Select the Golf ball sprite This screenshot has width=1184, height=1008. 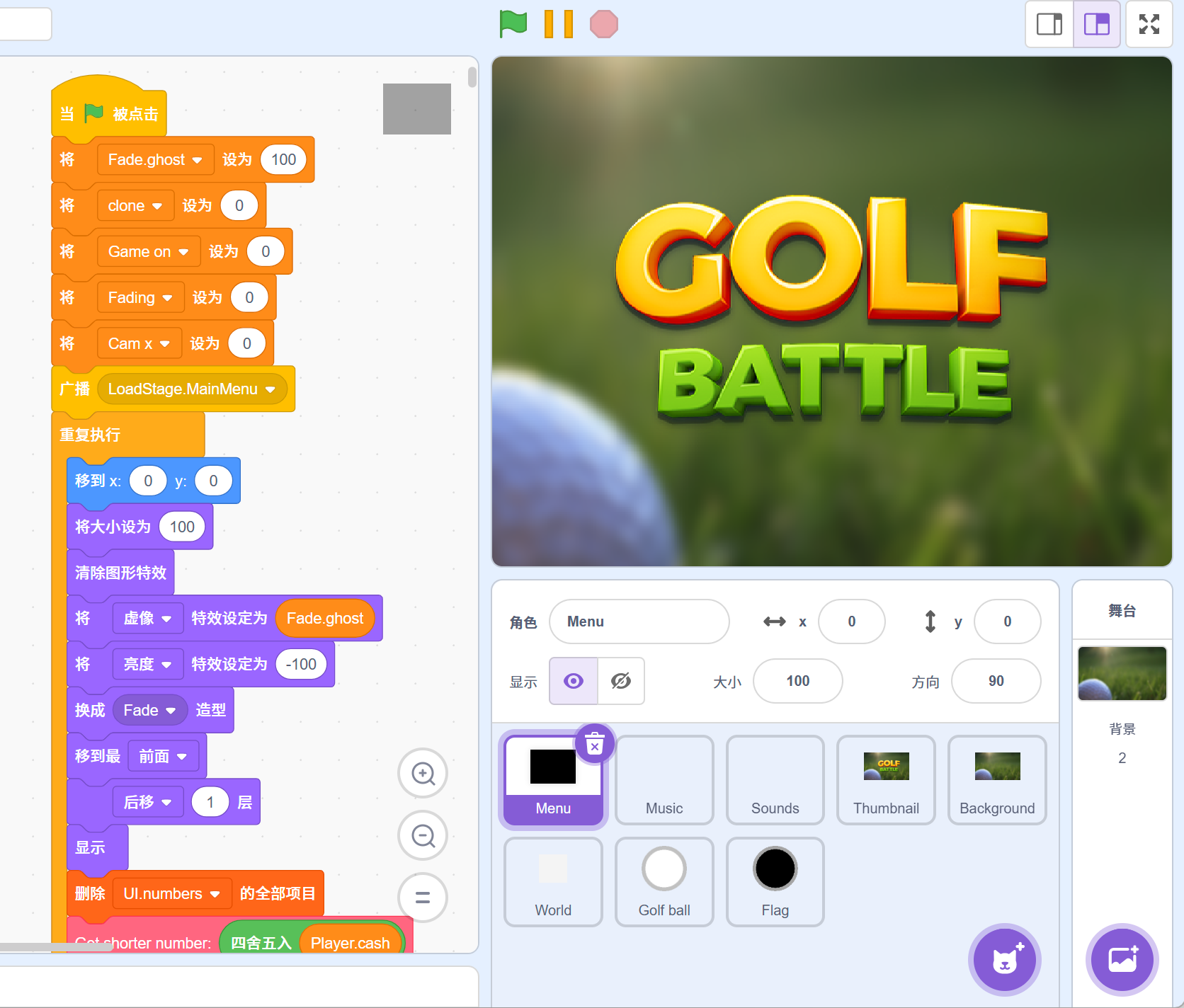664,881
